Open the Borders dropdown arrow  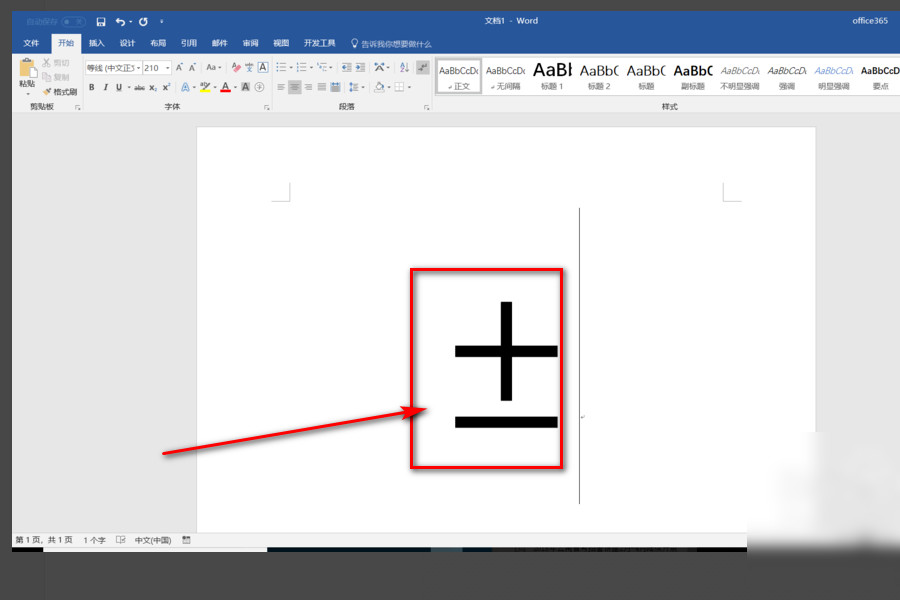[409, 87]
